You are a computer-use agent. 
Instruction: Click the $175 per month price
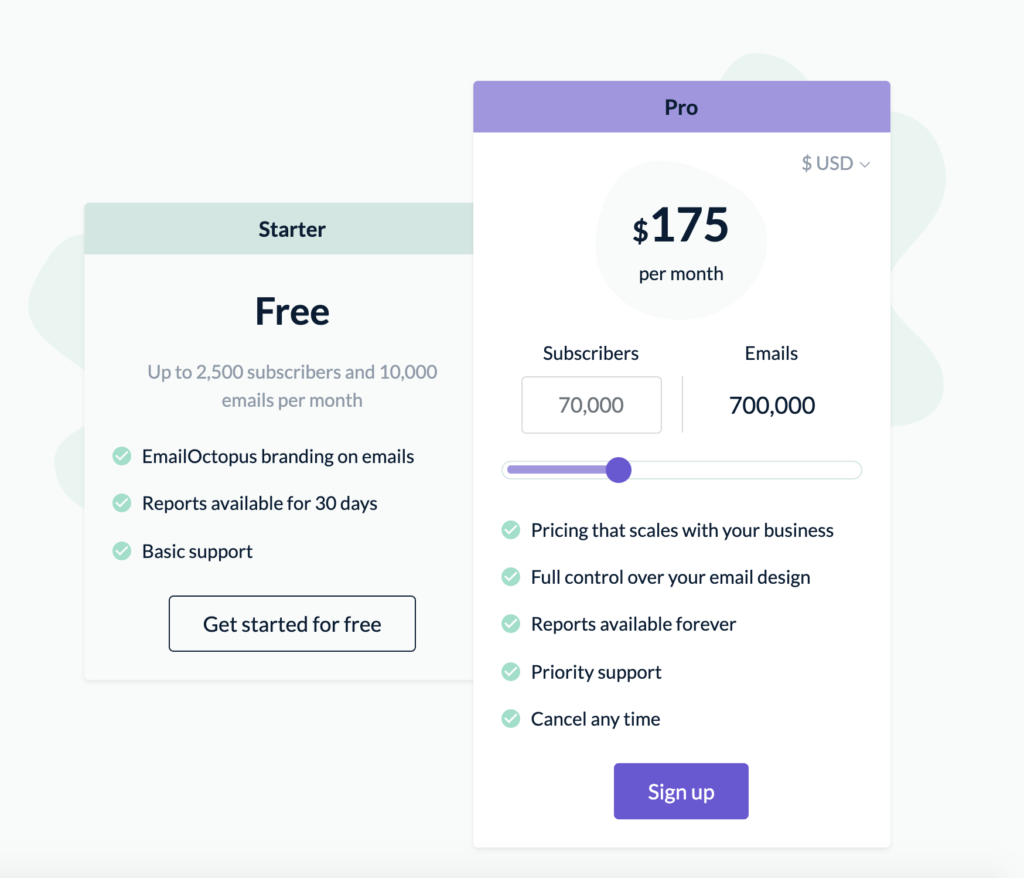pos(681,228)
